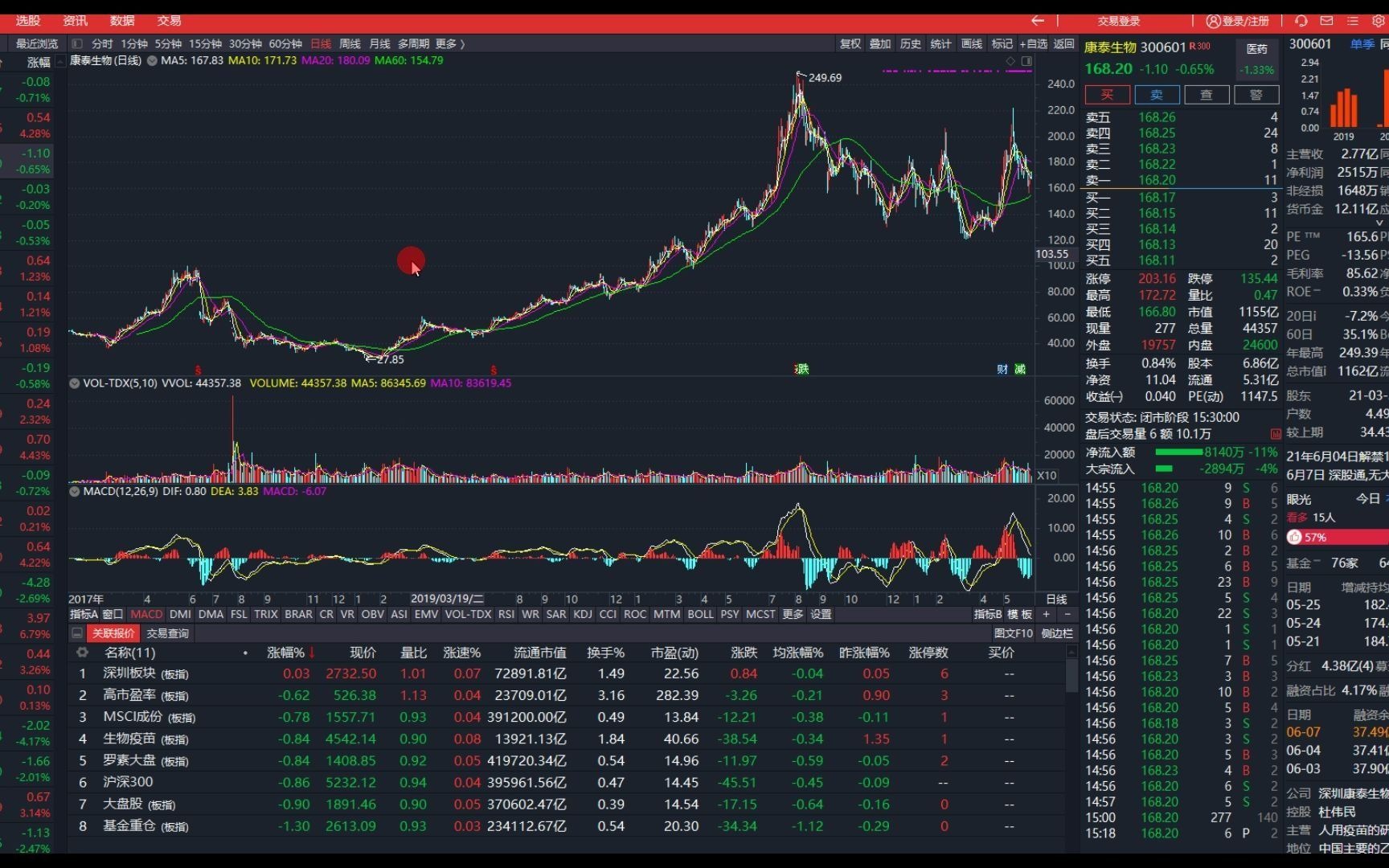Click the 查 query button
This screenshot has width=1389, height=868.
[1207, 95]
